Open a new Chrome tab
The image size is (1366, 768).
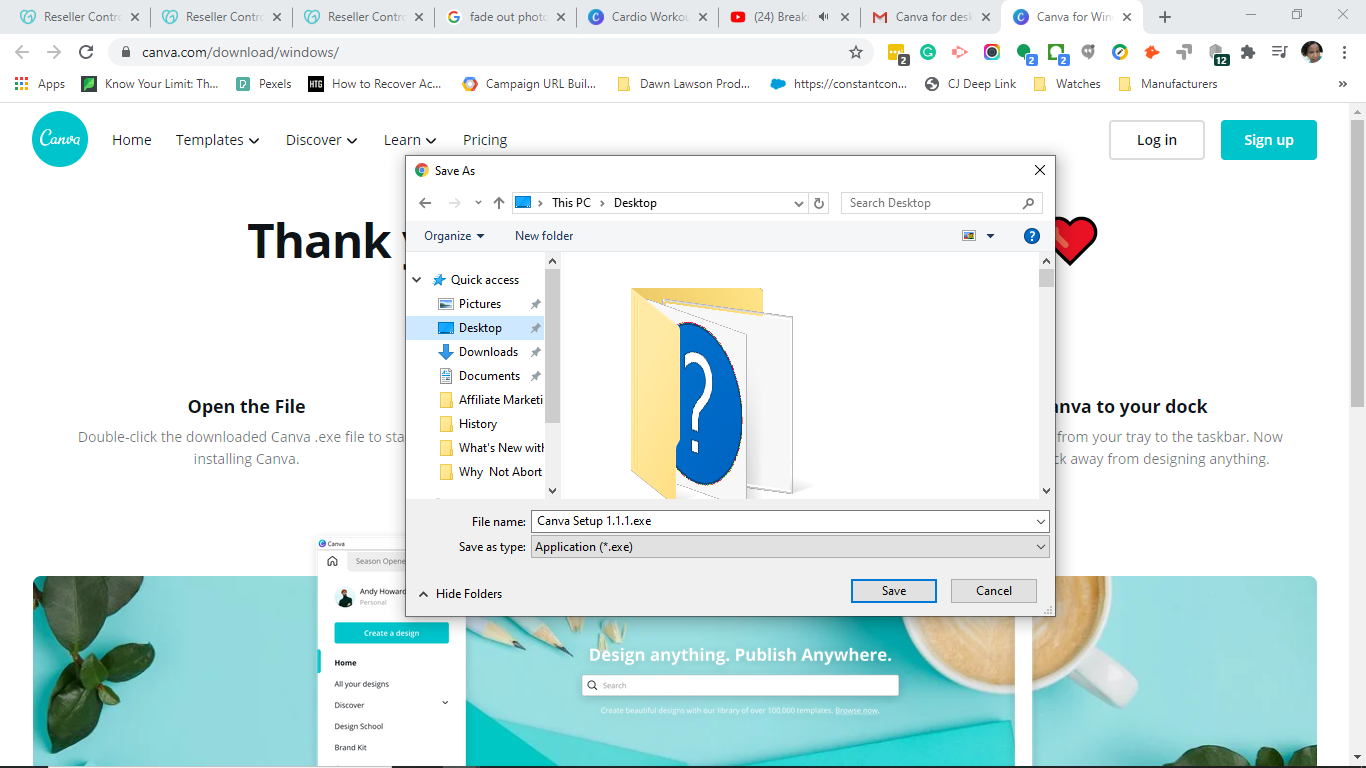1164,17
